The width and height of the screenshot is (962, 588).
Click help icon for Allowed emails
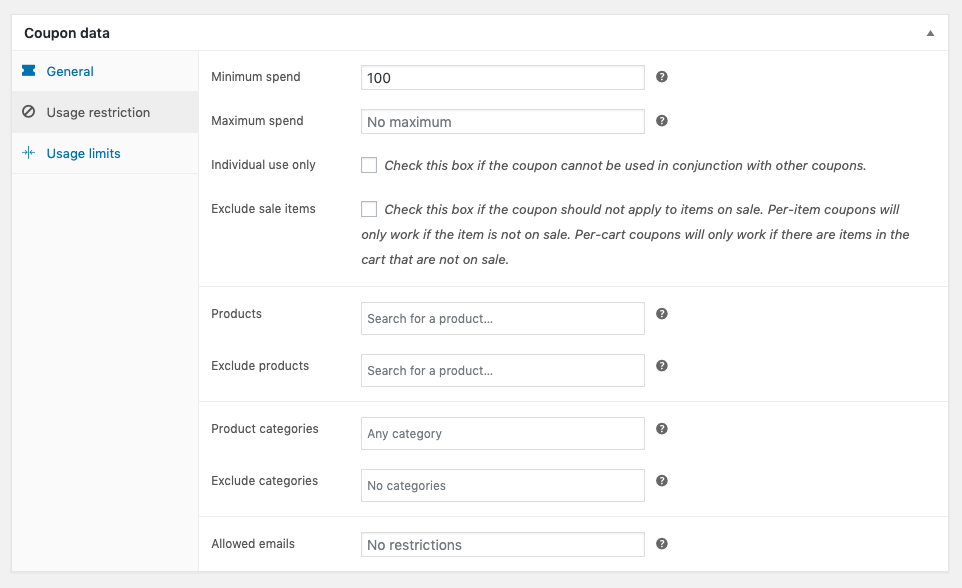(x=661, y=544)
